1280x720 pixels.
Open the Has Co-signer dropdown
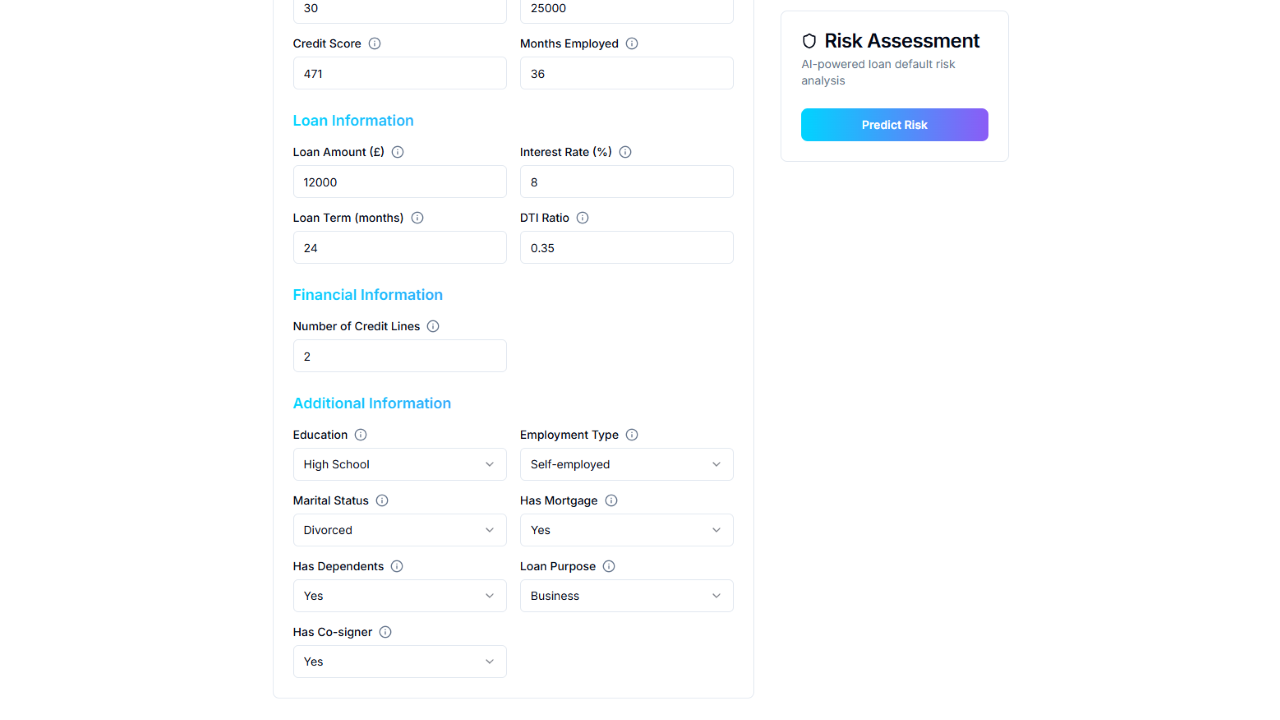(x=400, y=661)
